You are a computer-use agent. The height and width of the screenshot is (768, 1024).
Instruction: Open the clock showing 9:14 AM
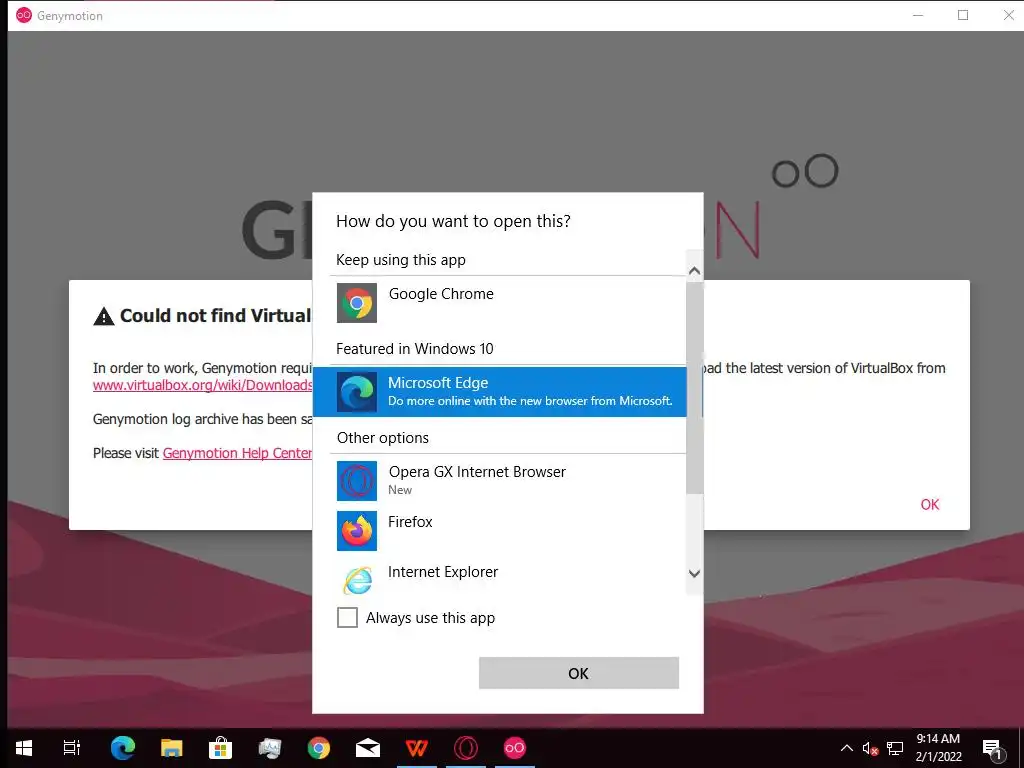point(938,739)
